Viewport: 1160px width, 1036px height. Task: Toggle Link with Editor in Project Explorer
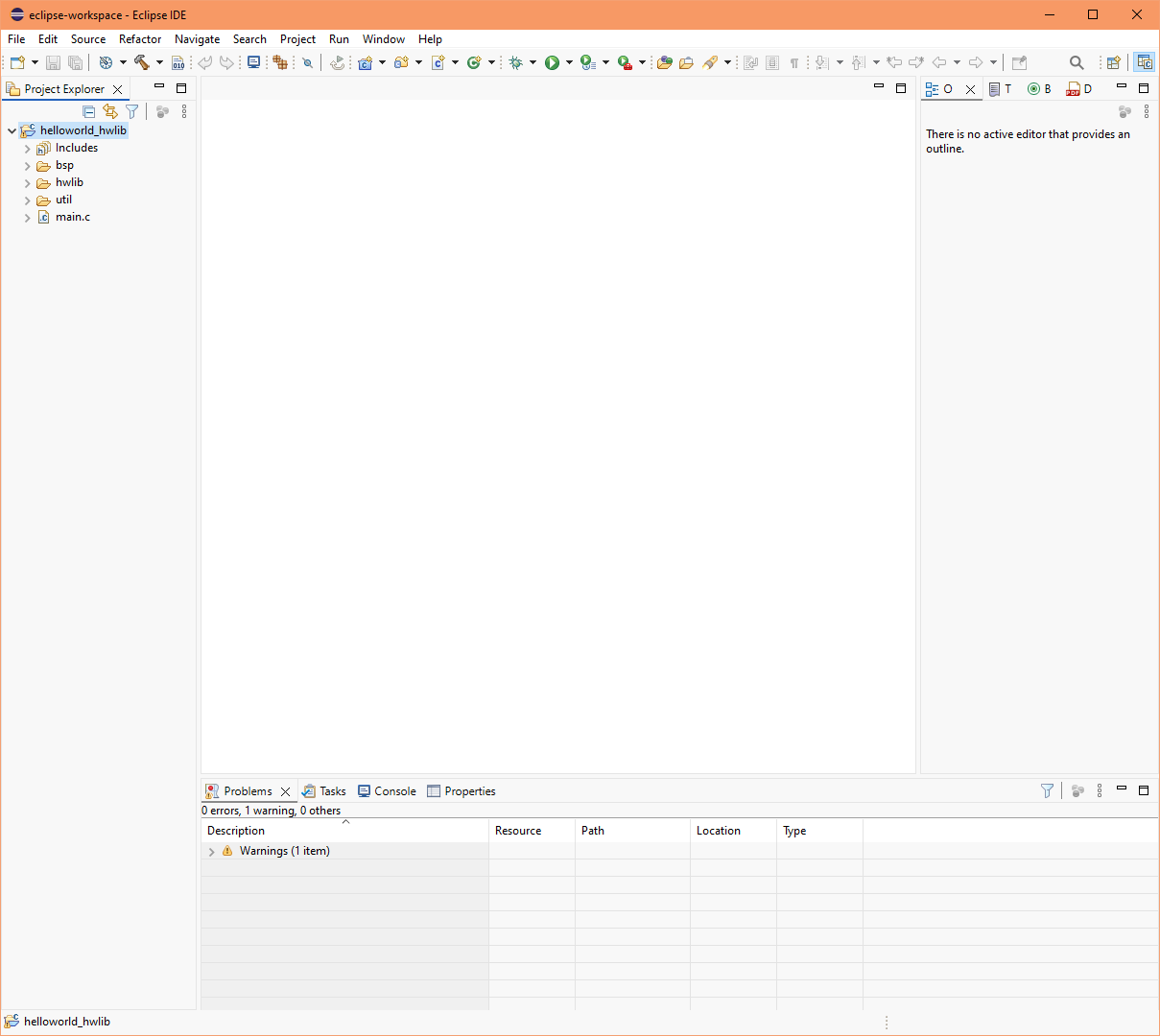[x=110, y=112]
